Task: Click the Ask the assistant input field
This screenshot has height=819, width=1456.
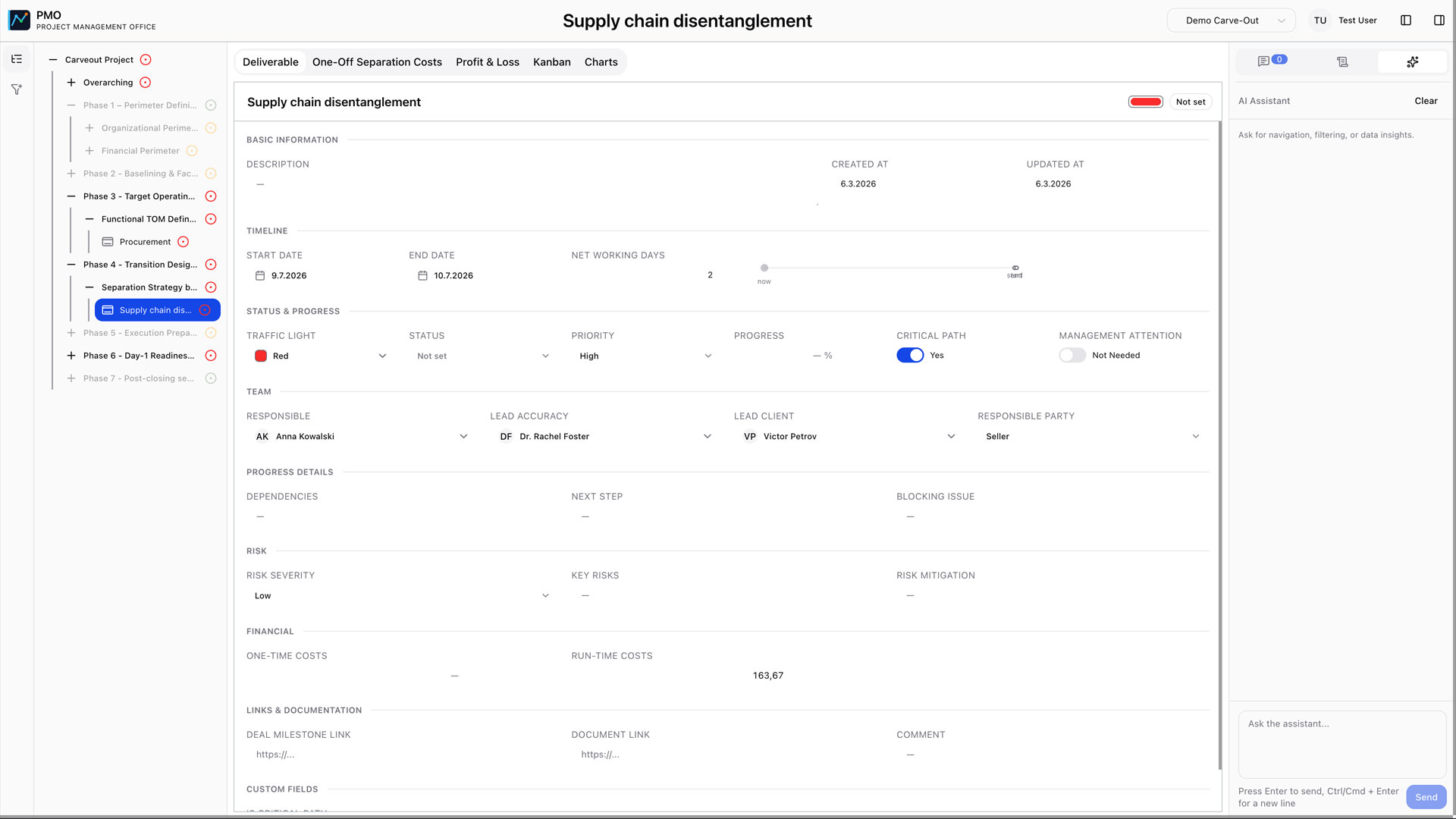Action: point(1341,745)
